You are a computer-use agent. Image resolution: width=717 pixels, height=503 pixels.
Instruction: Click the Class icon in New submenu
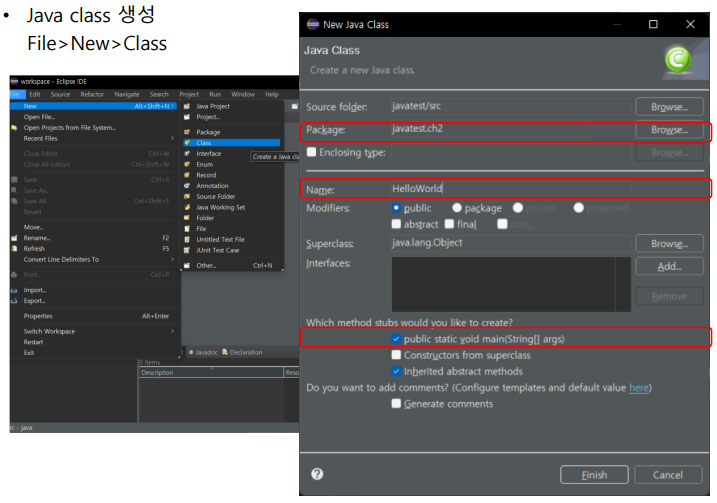(187, 143)
